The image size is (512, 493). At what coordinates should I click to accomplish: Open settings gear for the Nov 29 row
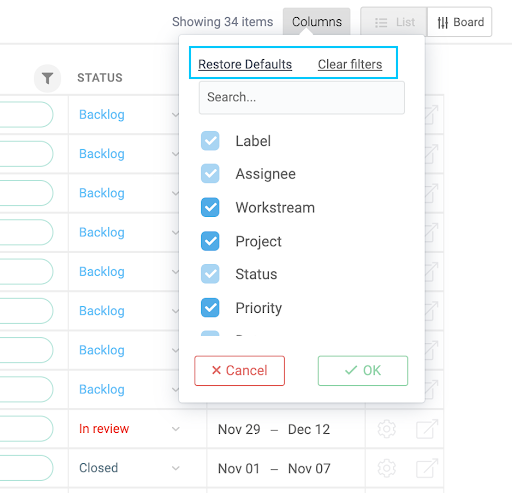387,429
